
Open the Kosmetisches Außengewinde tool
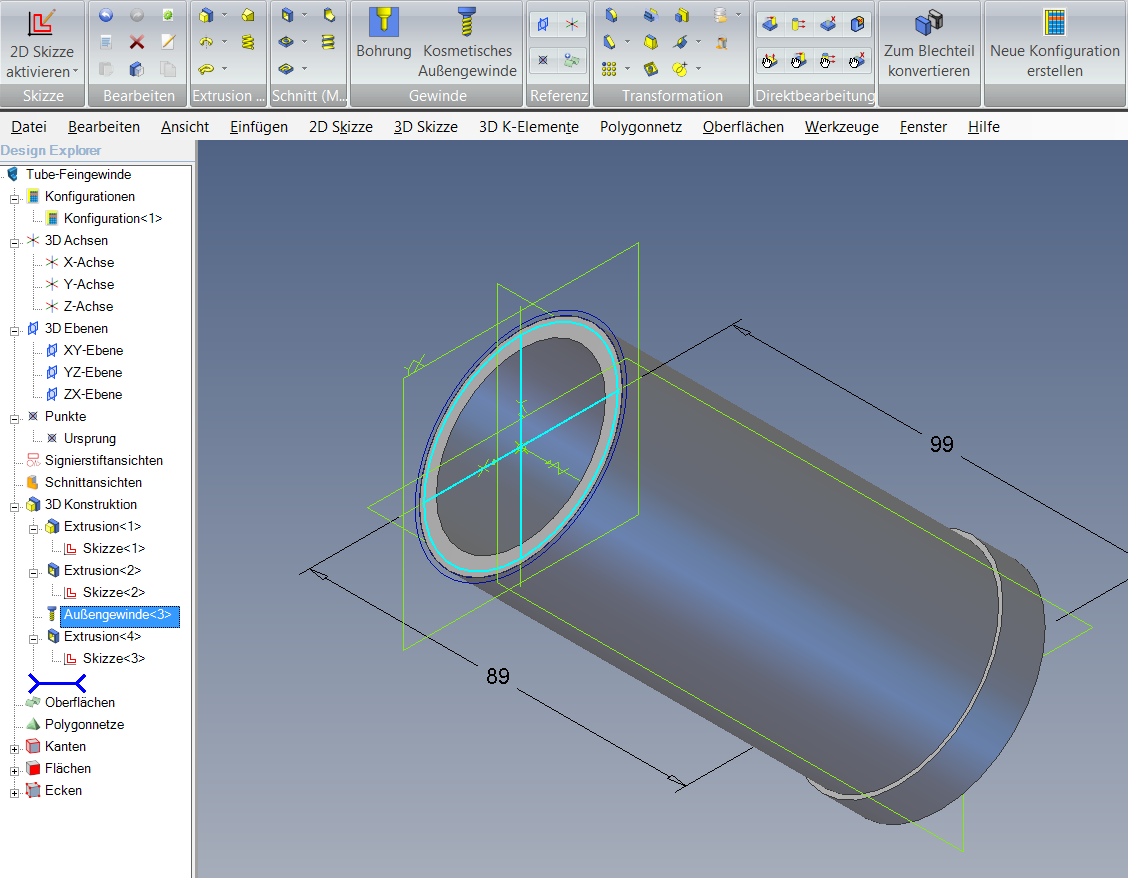(x=468, y=42)
